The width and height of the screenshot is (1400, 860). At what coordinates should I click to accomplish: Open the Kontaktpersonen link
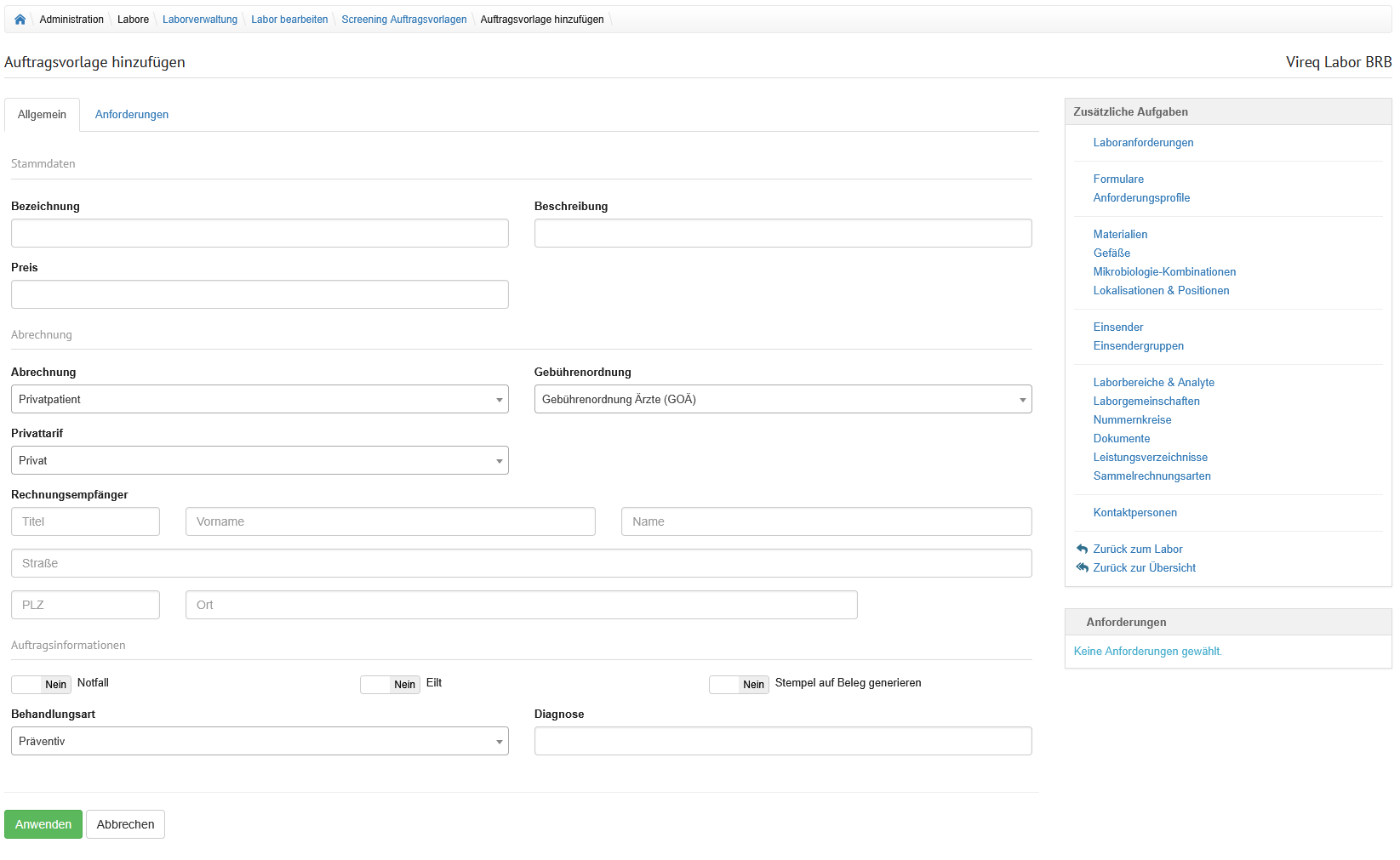coord(1134,513)
